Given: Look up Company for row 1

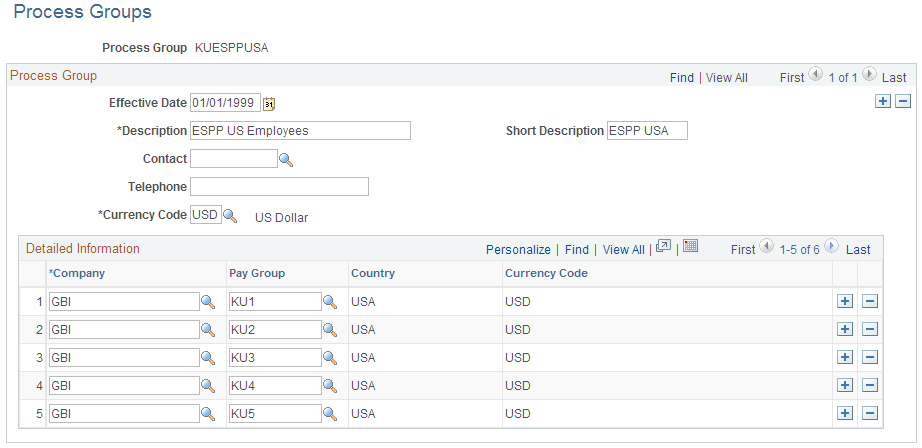Looking at the screenshot, I should (x=208, y=301).
